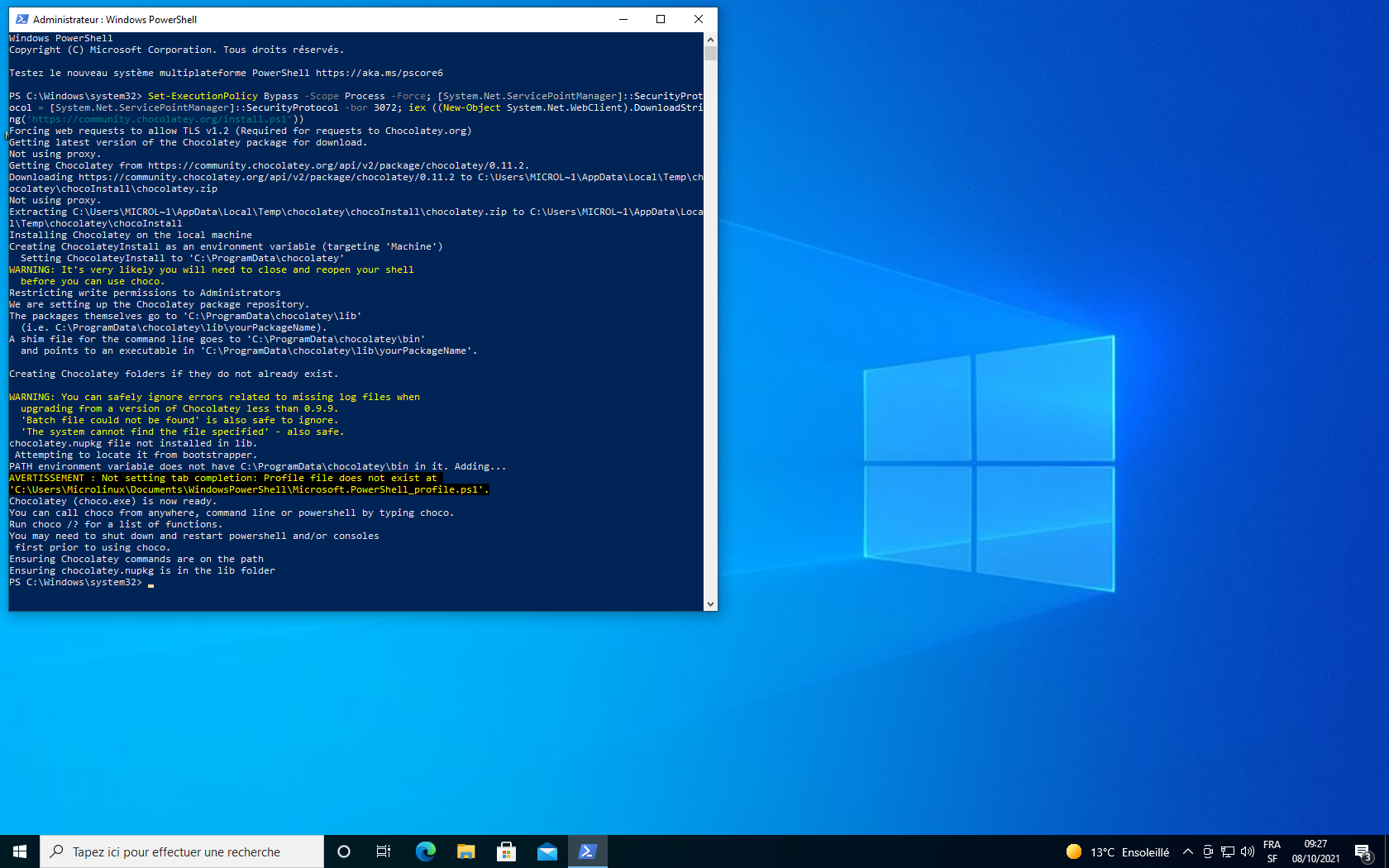The width and height of the screenshot is (1389, 868).
Task: Click the line "Installing Chocolatey on the local machine"
Action: (131, 236)
